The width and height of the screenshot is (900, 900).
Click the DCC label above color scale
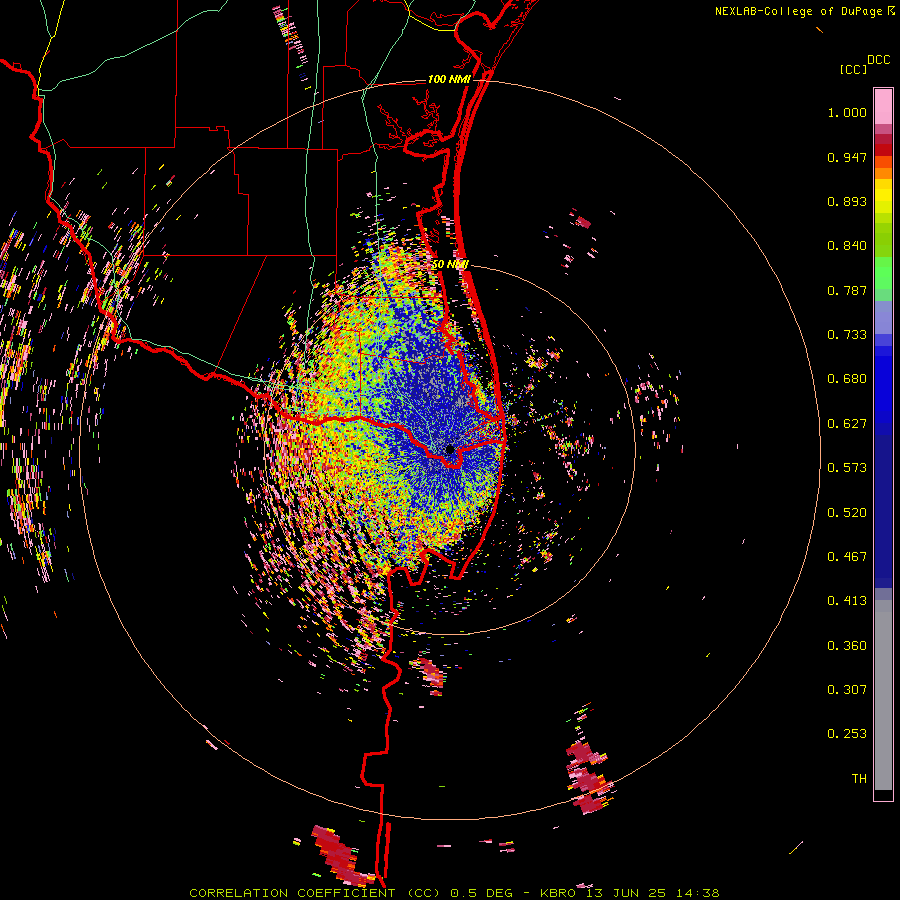tap(878, 60)
